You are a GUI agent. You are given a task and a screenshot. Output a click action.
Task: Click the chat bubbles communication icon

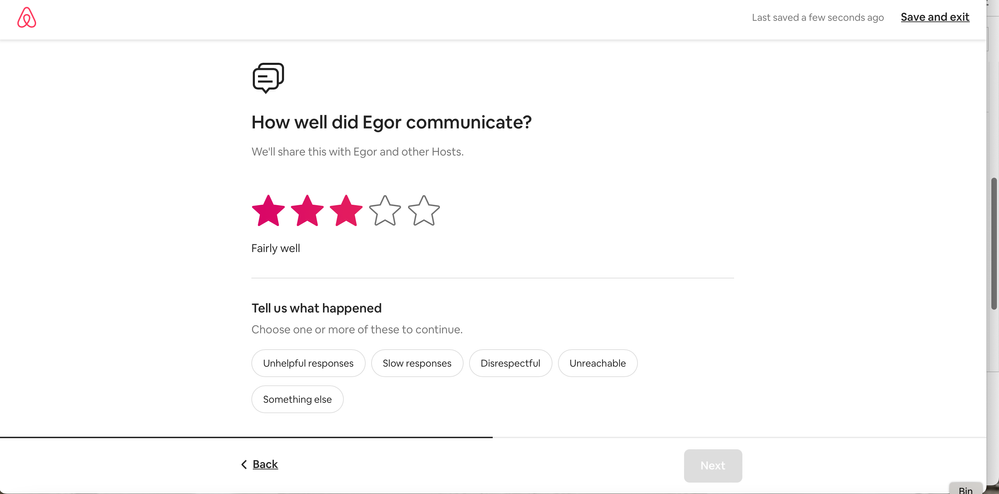click(268, 77)
